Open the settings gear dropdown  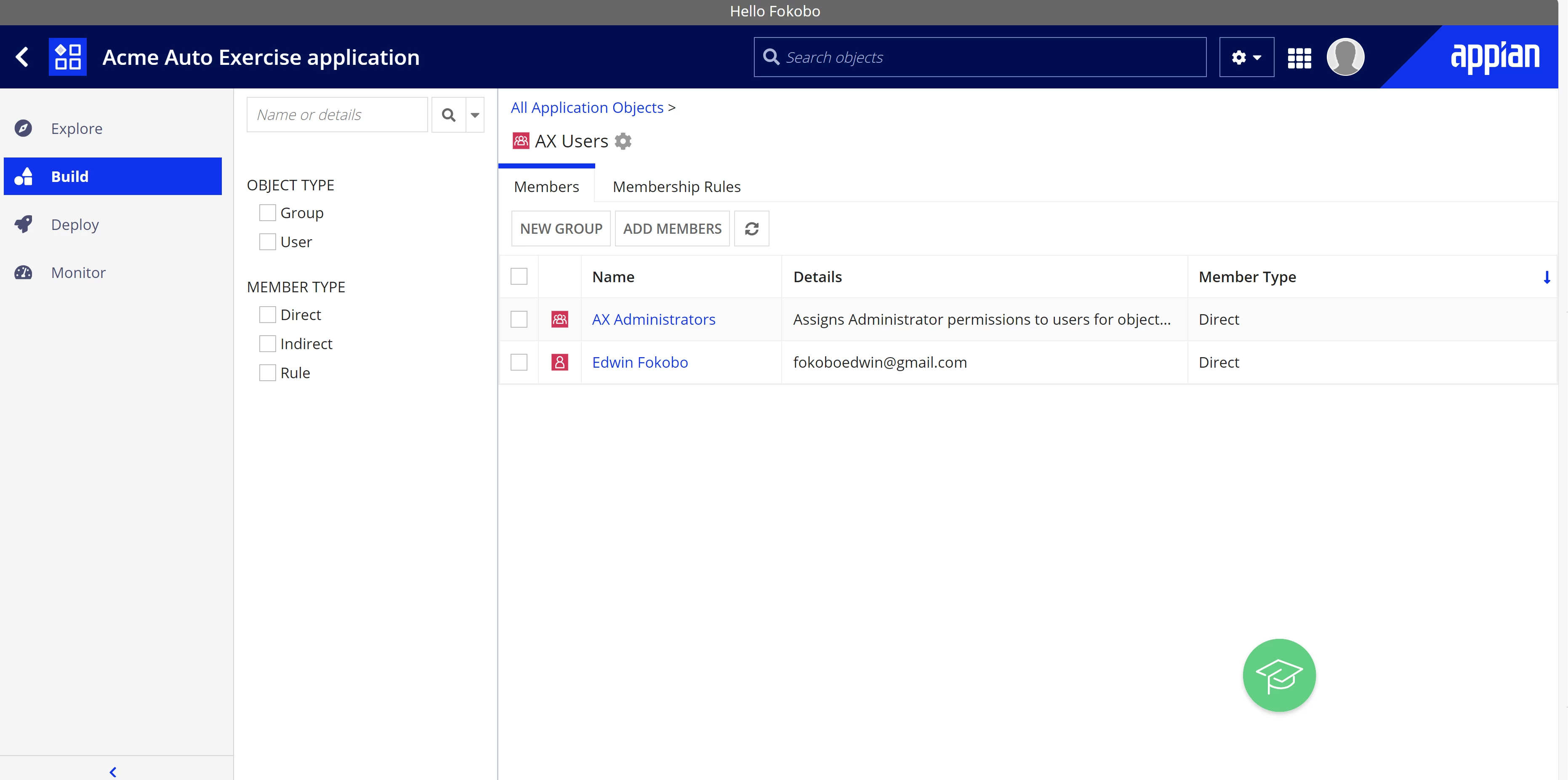point(1246,57)
